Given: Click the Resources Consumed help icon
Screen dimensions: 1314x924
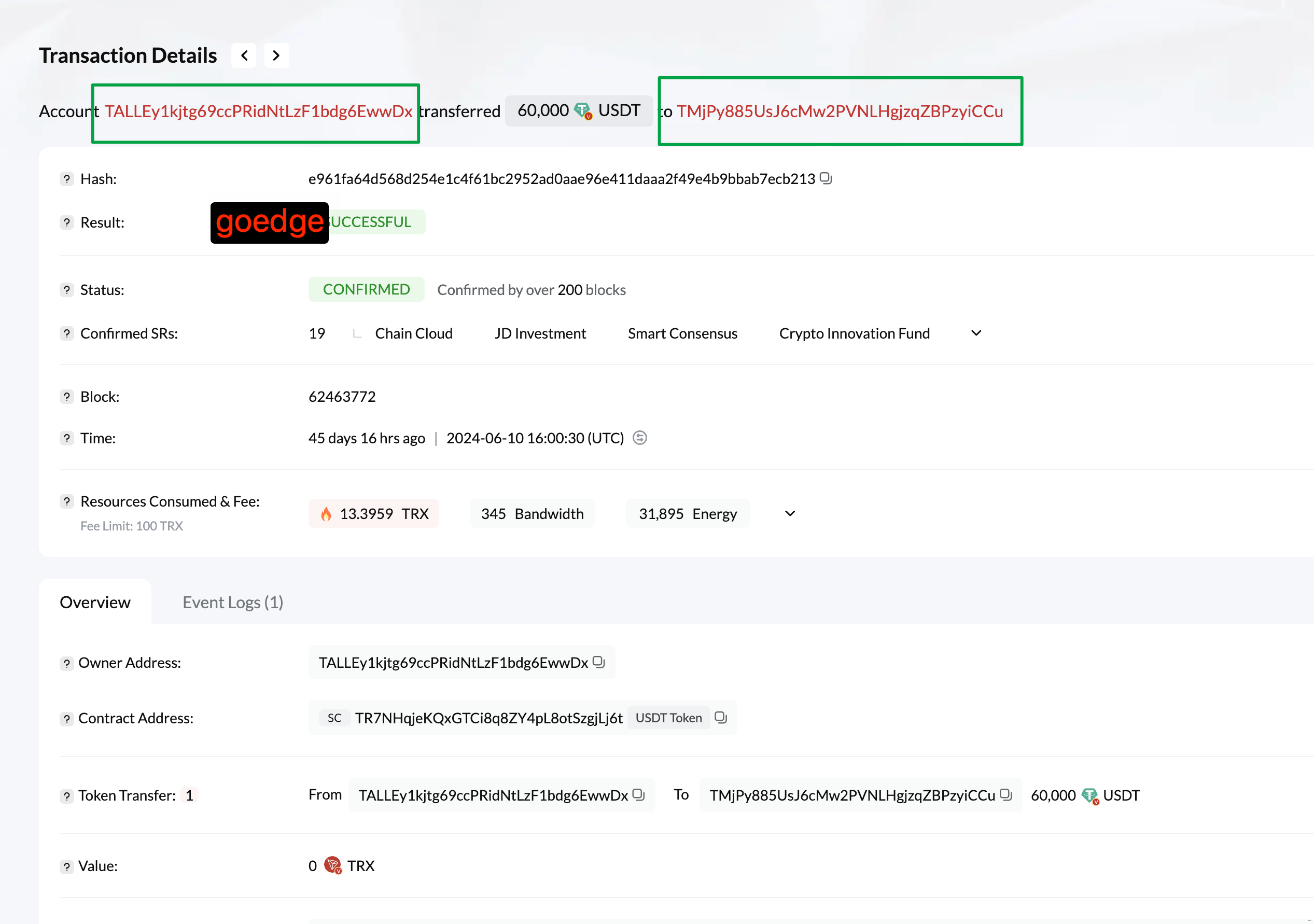Looking at the screenshot, I should [x=67, y=501].
